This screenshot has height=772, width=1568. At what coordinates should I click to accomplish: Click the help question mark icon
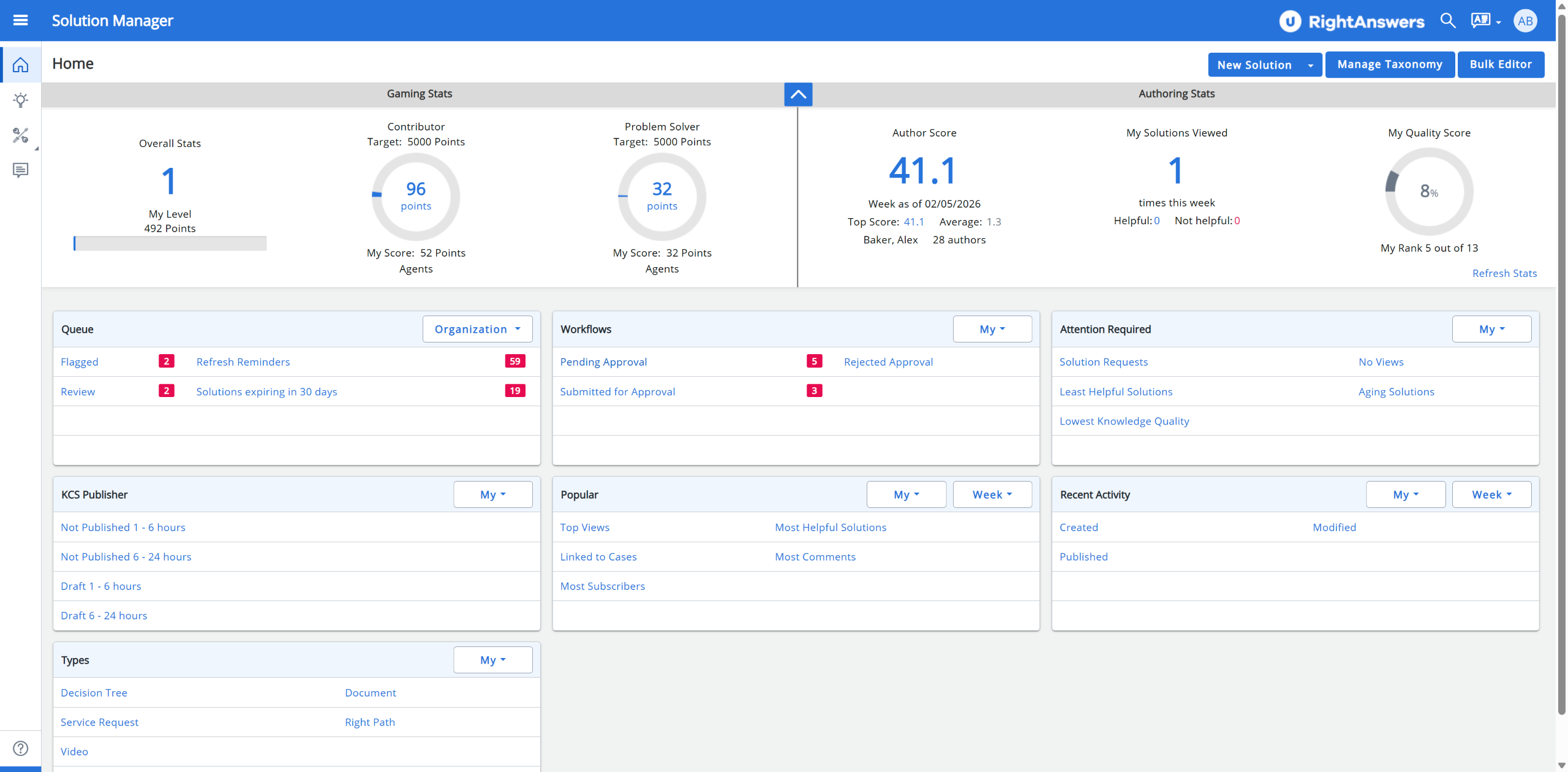pyautogui.click(x=21, y=748)
